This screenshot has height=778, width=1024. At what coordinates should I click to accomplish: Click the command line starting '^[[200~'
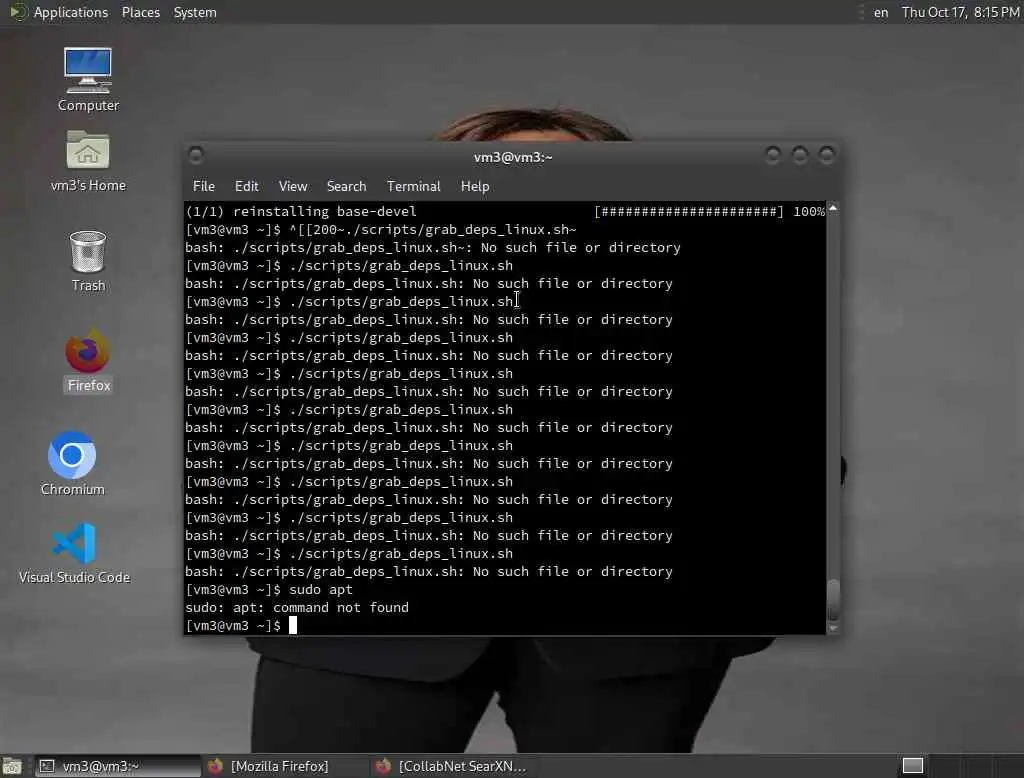click(x=381, y=230)
